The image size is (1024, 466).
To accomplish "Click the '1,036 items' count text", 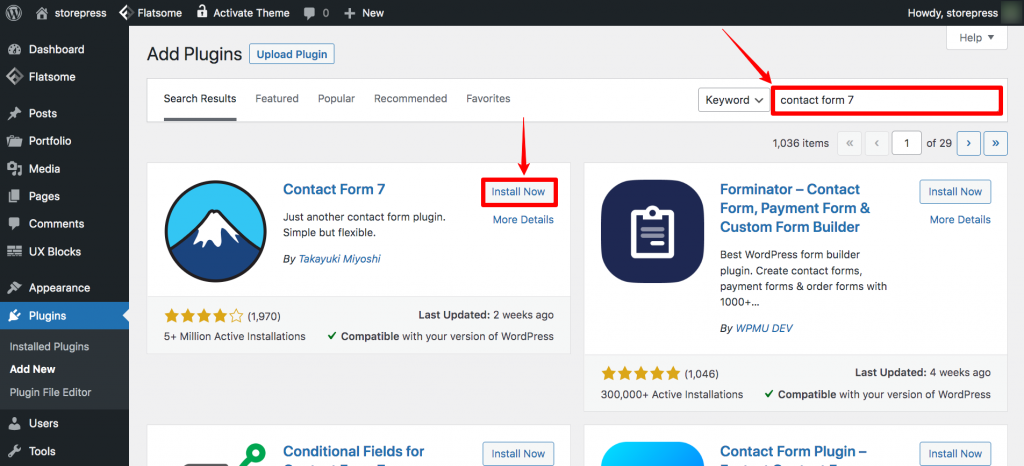I will click(801, 143).
